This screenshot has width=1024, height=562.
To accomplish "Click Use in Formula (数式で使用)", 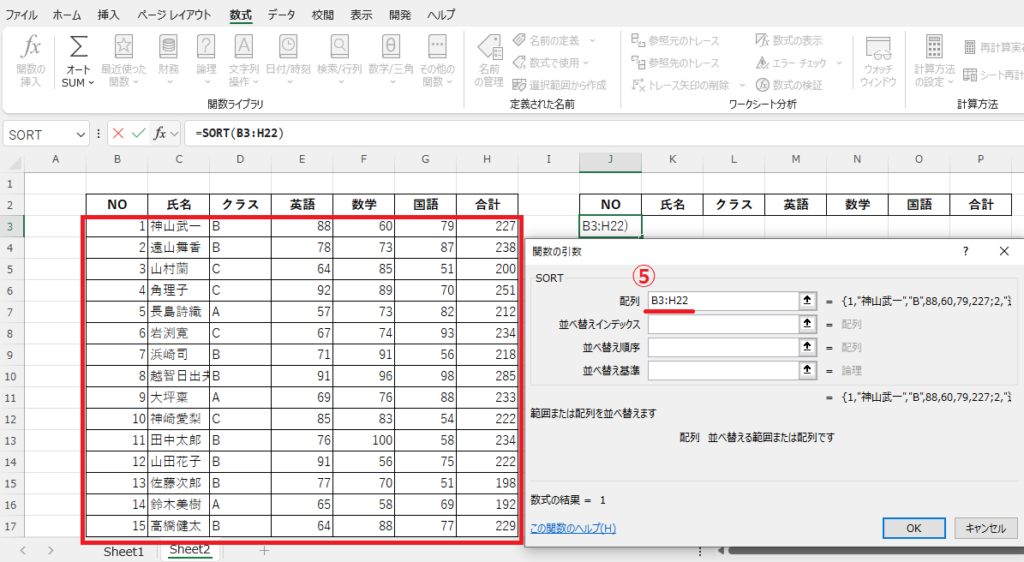I will (547, 63).
